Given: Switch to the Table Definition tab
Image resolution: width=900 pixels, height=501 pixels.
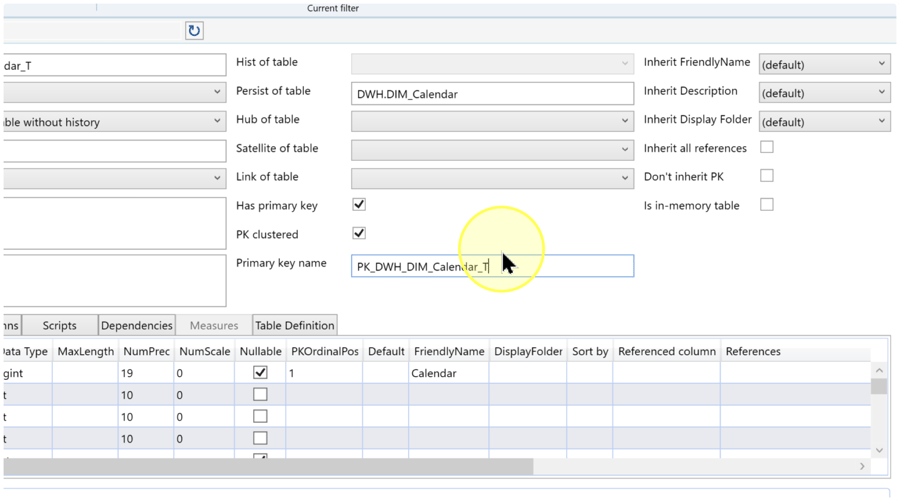Looking at the screenshot, I should [295, 325].
